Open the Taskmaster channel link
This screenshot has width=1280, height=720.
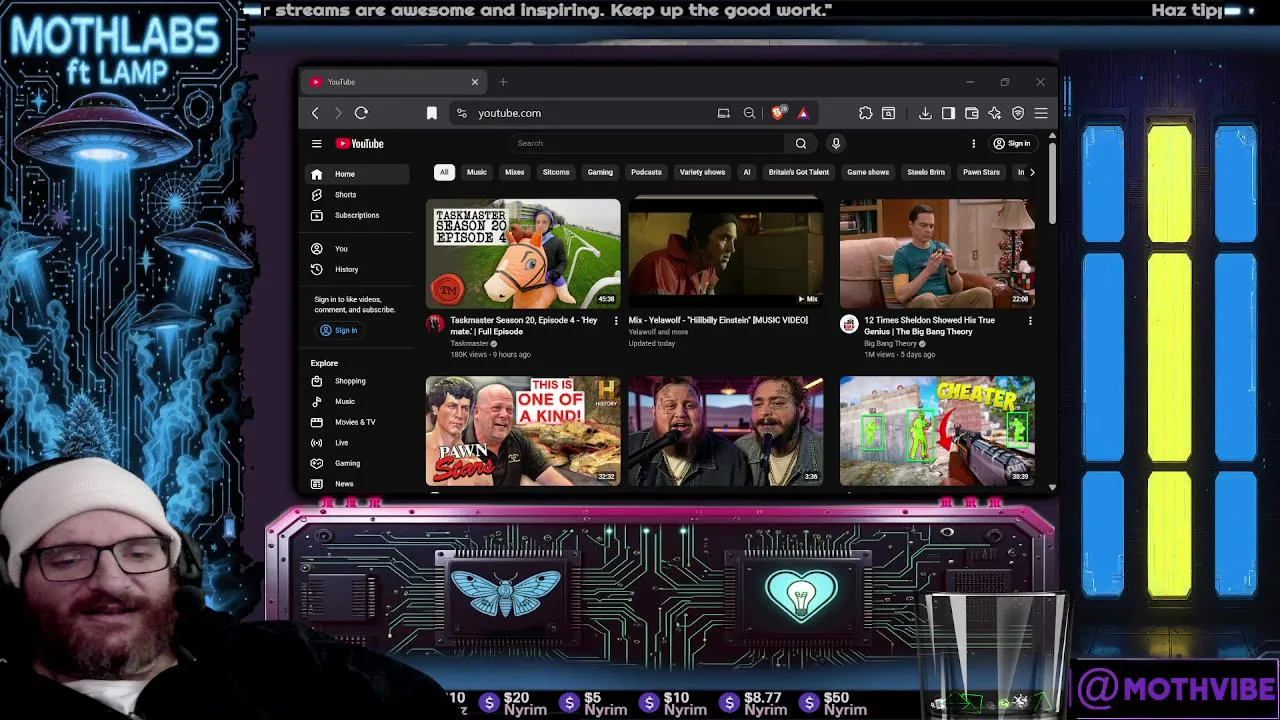coord(469,343)
